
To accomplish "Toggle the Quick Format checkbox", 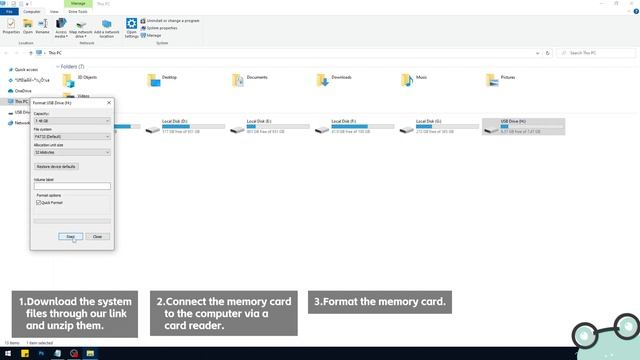I will point(39,202).
